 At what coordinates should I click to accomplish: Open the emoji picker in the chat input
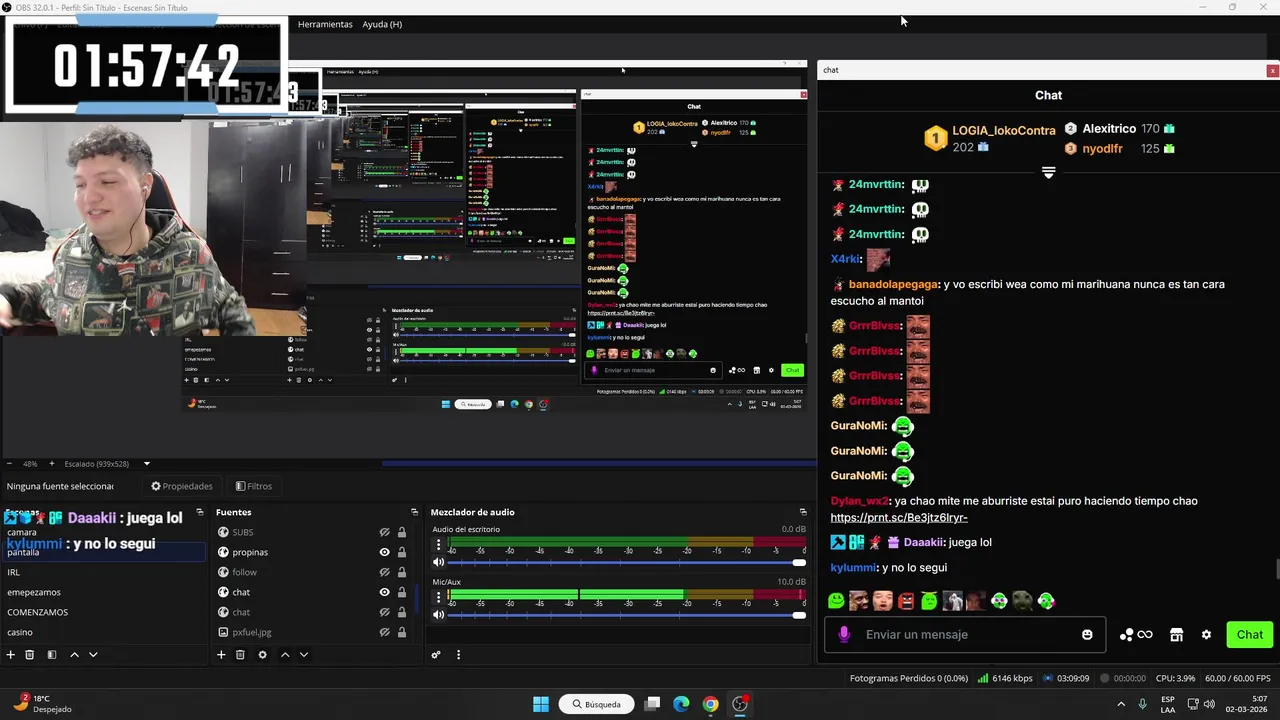coord(1087,635)
